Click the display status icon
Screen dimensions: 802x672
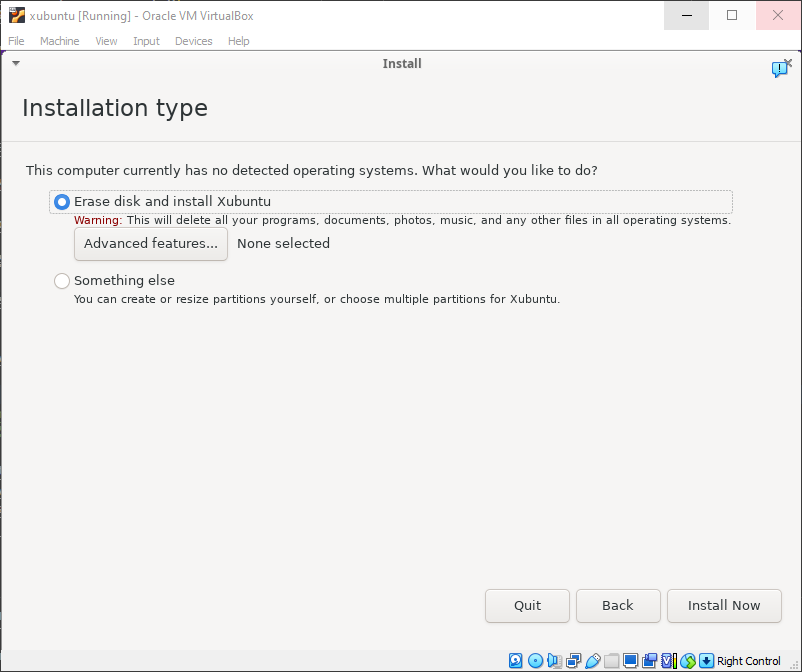(631, 661)
